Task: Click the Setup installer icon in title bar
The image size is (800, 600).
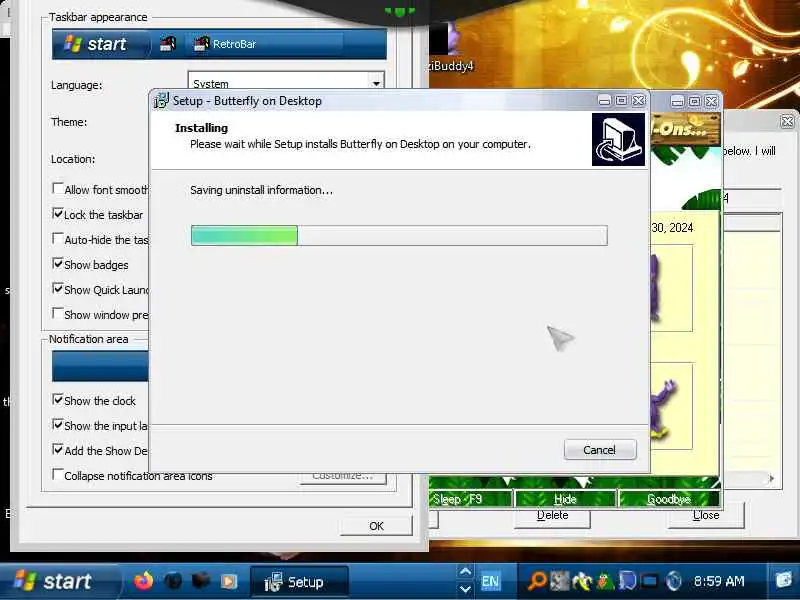Action: [161, 101]
